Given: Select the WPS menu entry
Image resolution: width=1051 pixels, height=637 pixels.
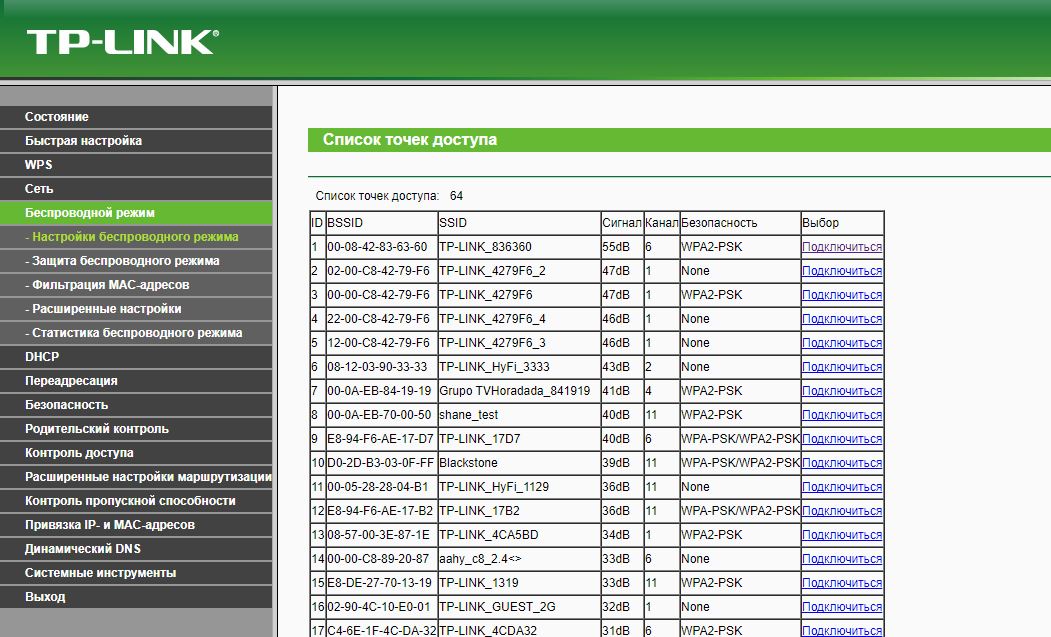Looking at the screenshot, I should [x=136, y=165].
